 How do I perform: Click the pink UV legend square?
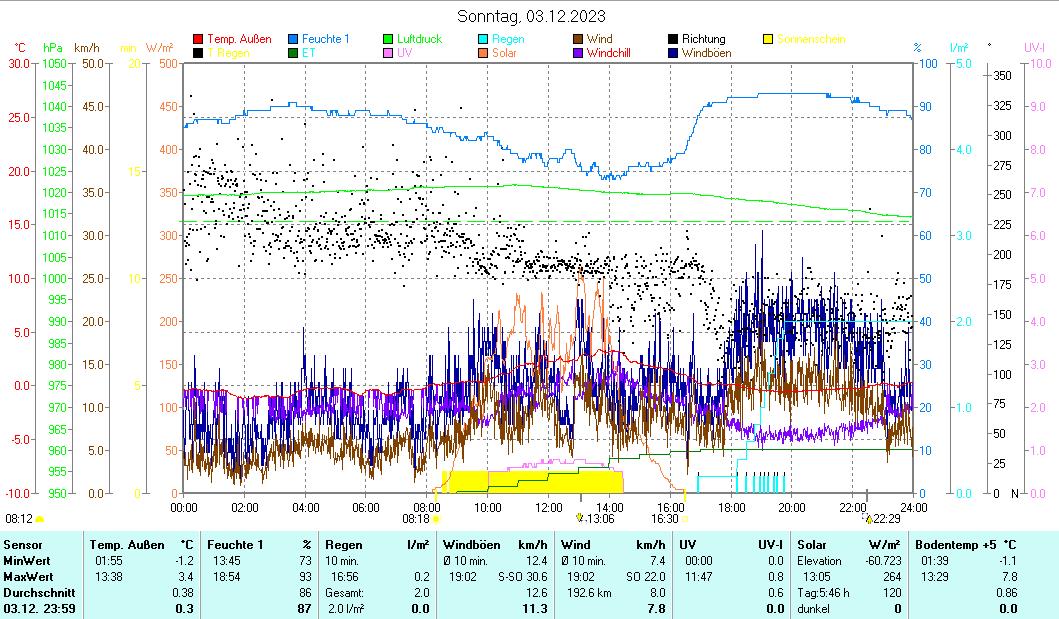pyautogui.click(x=390, y=52)
